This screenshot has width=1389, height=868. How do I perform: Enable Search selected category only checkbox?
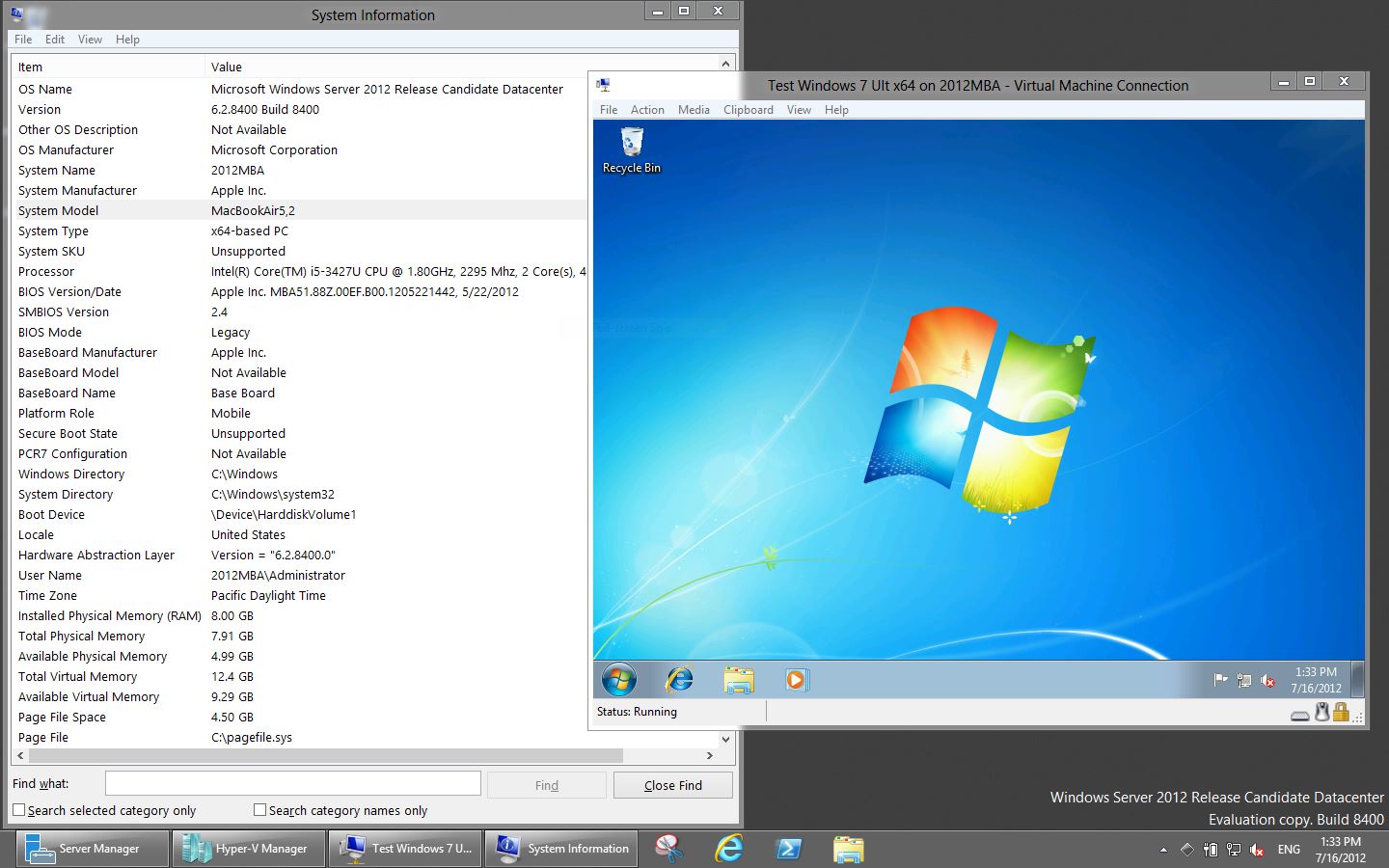pos(19,810)
